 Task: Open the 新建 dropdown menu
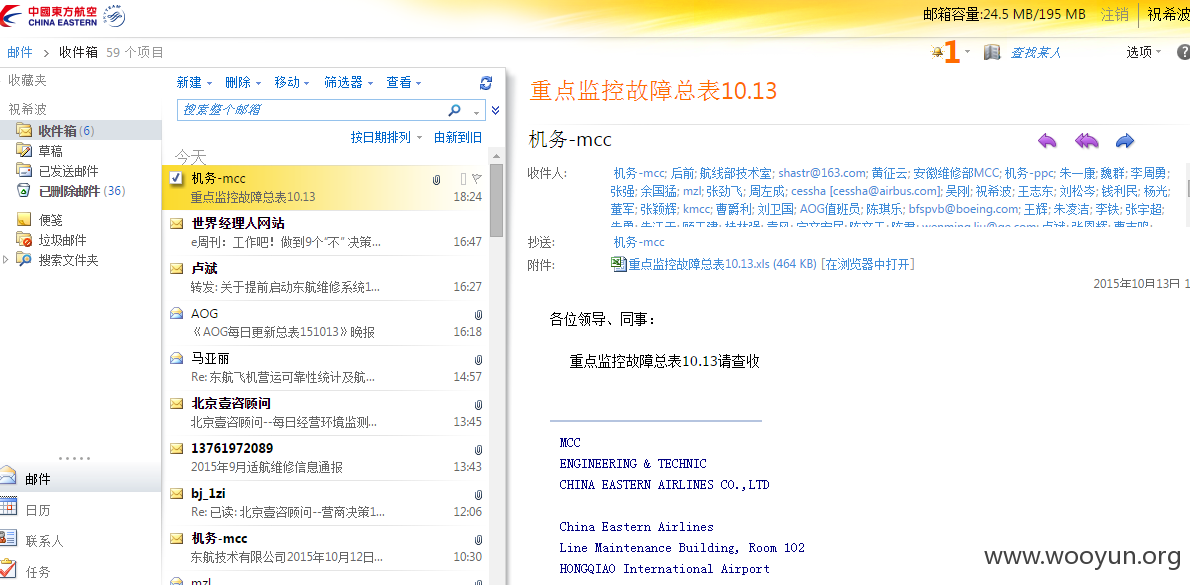(x=194, y=83)
